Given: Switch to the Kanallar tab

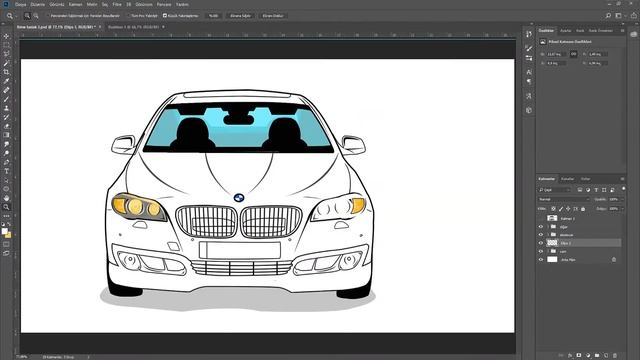Looking at the screenshot, I should (567, 179).
